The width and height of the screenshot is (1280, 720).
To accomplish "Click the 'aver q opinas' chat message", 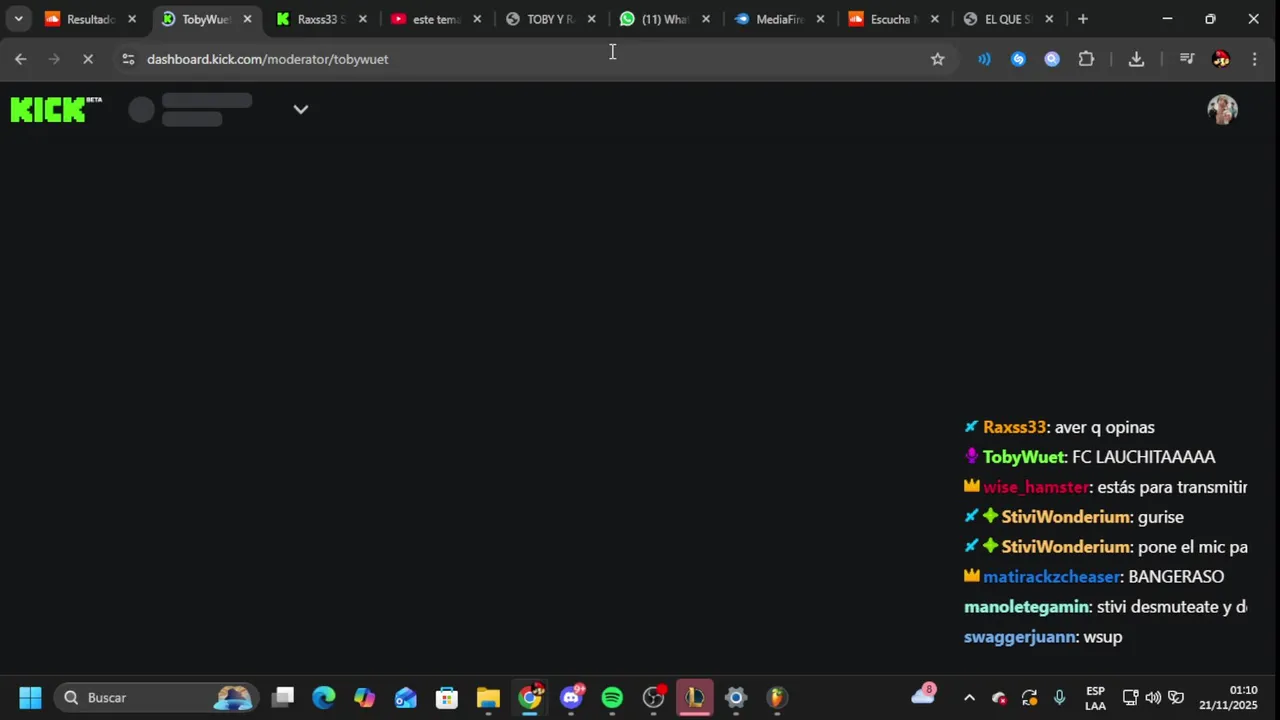I will pyautogui.click(x=1105, y=427).
